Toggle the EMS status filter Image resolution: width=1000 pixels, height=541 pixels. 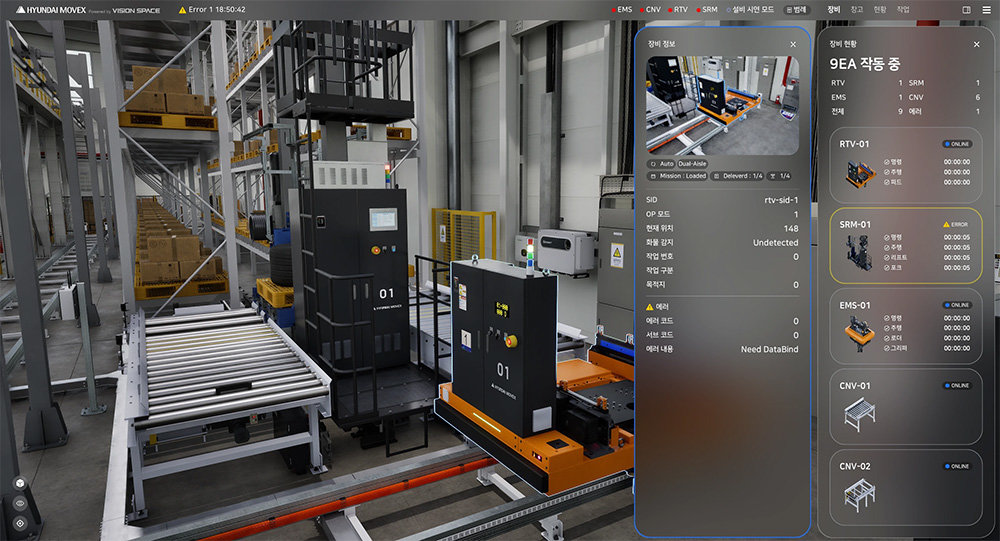click(x=621, y=9)
